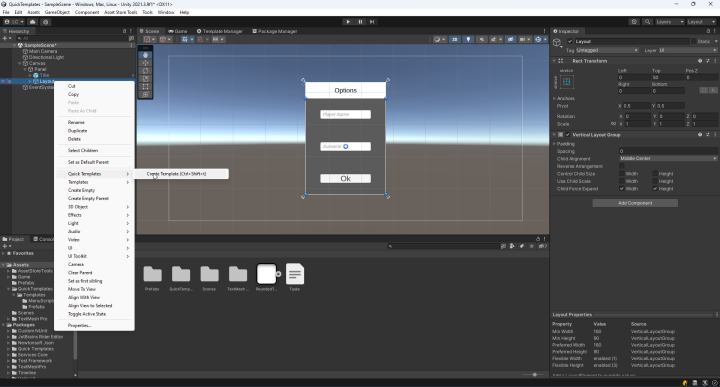Open the GameObject menu
The height and width of the screenshot is (387, 720).
pyautogui.click(x=57, y=12)
